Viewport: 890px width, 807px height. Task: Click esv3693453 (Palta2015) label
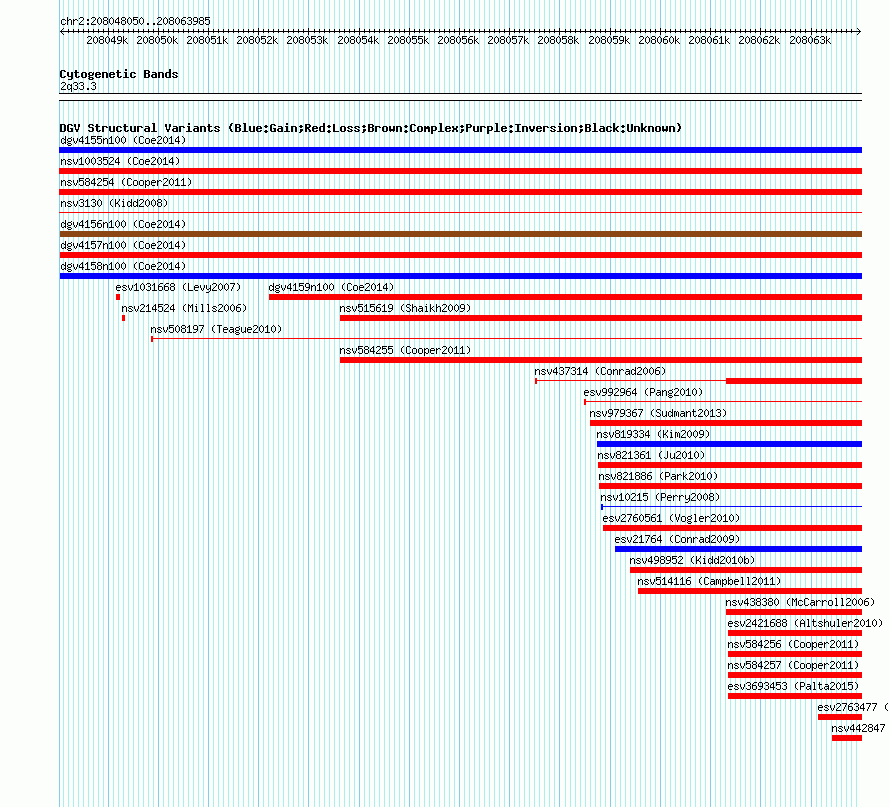pyautogui.click(x=794, y=686)
